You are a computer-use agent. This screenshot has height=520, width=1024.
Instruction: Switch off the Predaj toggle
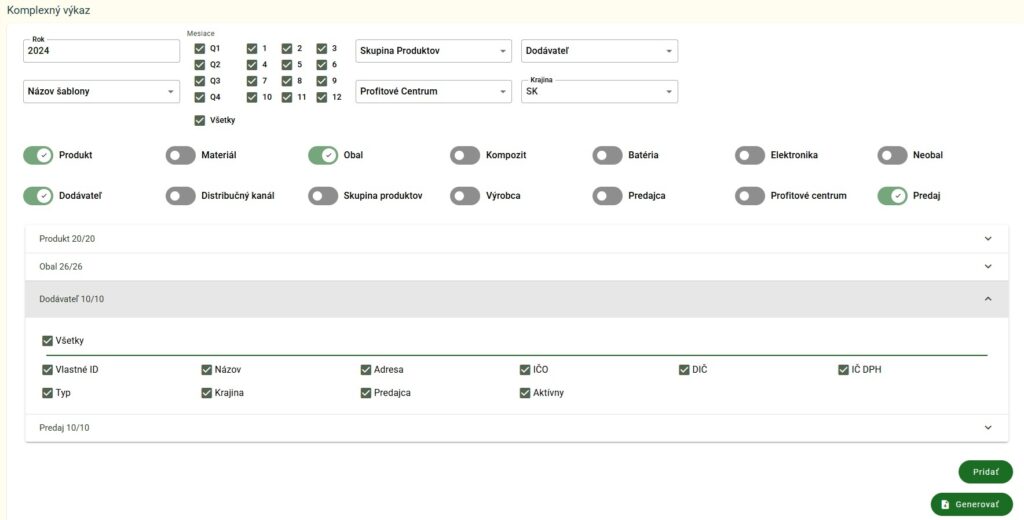(892, 196)
